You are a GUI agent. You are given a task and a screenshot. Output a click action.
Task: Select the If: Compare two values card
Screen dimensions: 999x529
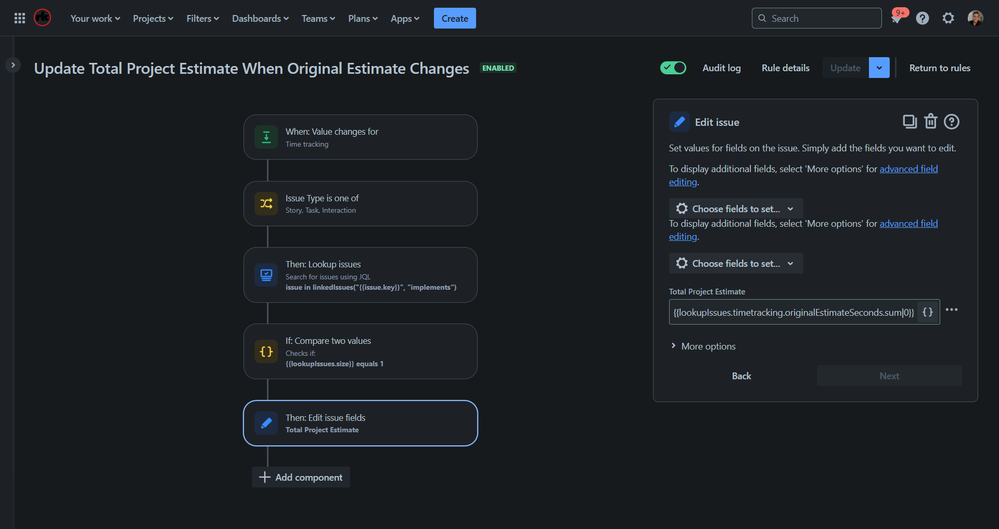tap(361, 351)
